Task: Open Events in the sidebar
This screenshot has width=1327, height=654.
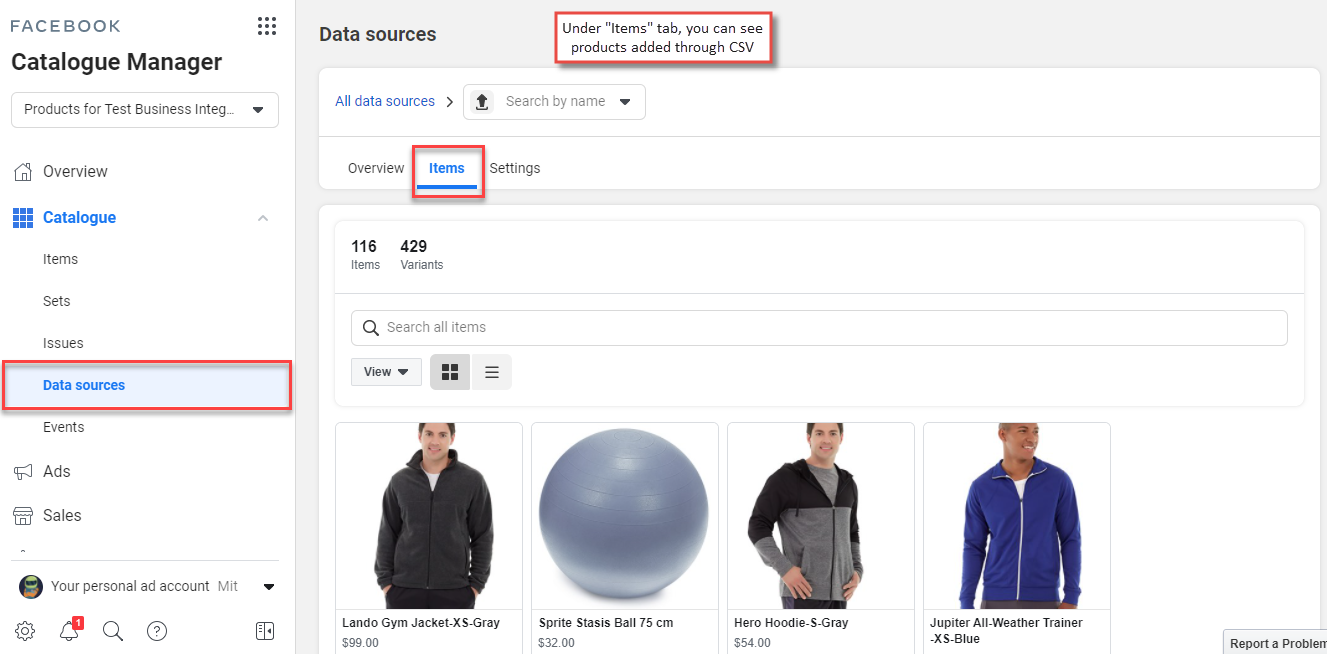Action: tap(64, 427)
